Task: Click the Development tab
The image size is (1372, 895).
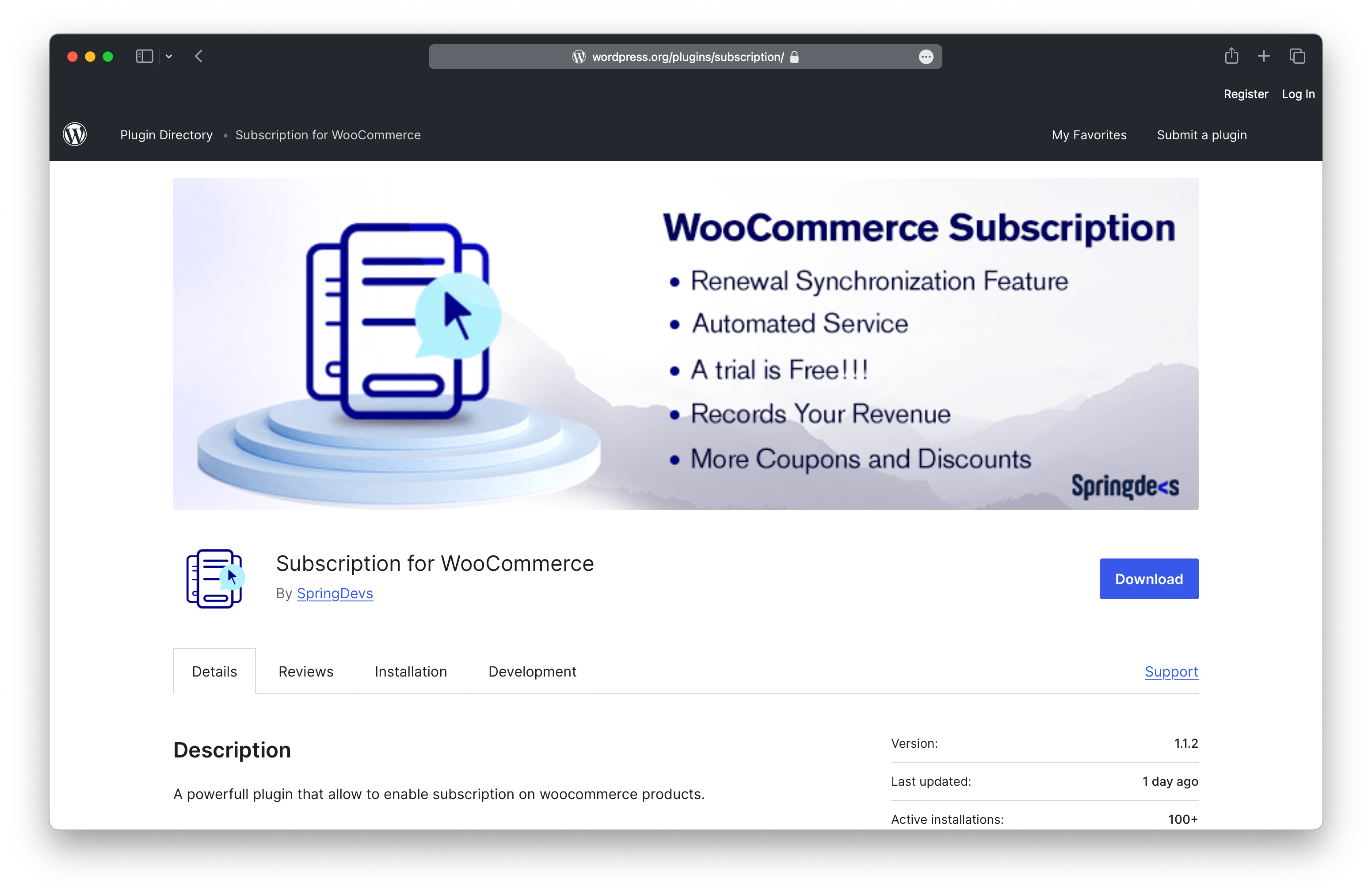Action: pyautogui.click(x=532, y=671)
